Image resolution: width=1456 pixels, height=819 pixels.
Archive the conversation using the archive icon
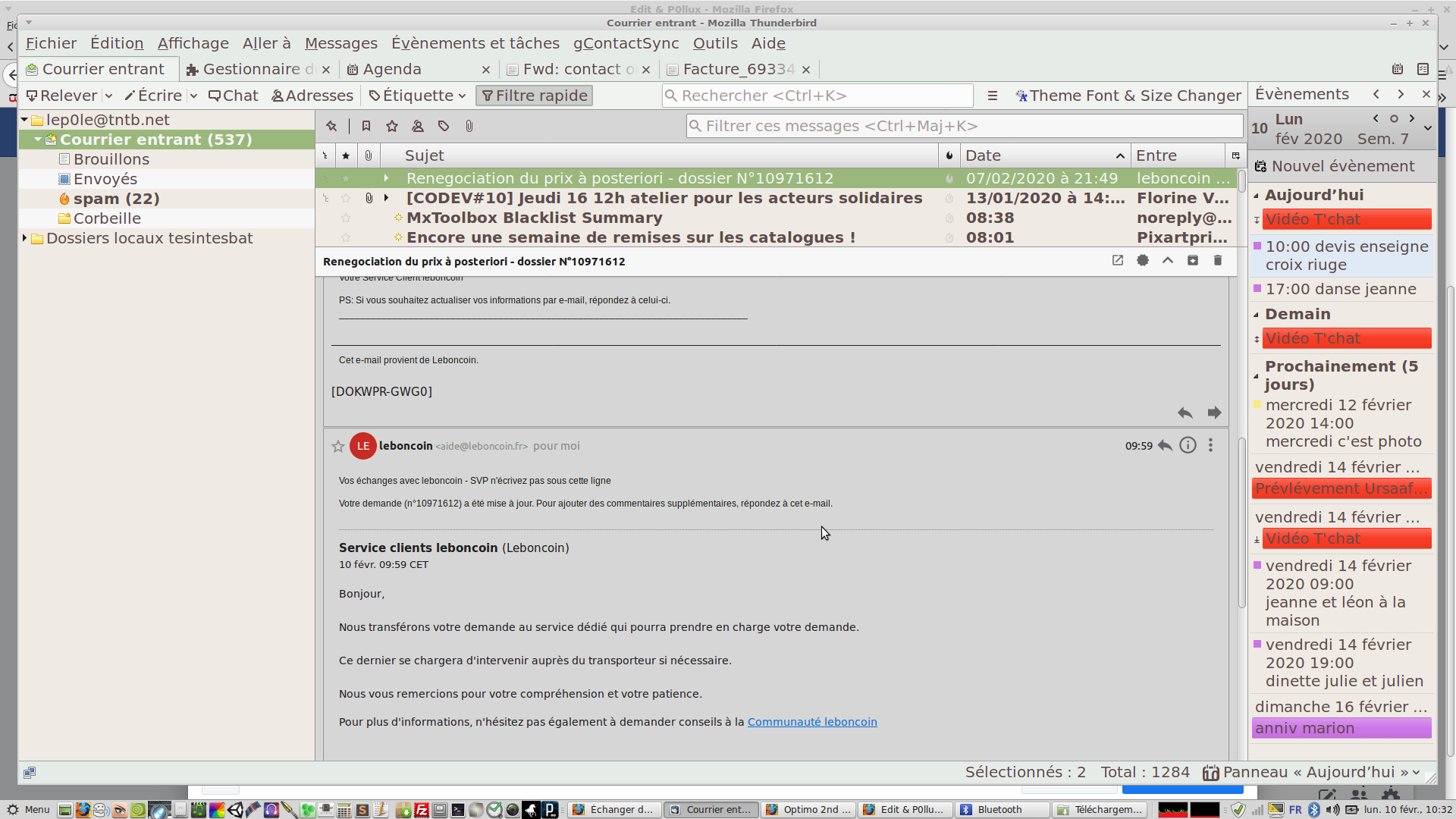pos(1193,261)
